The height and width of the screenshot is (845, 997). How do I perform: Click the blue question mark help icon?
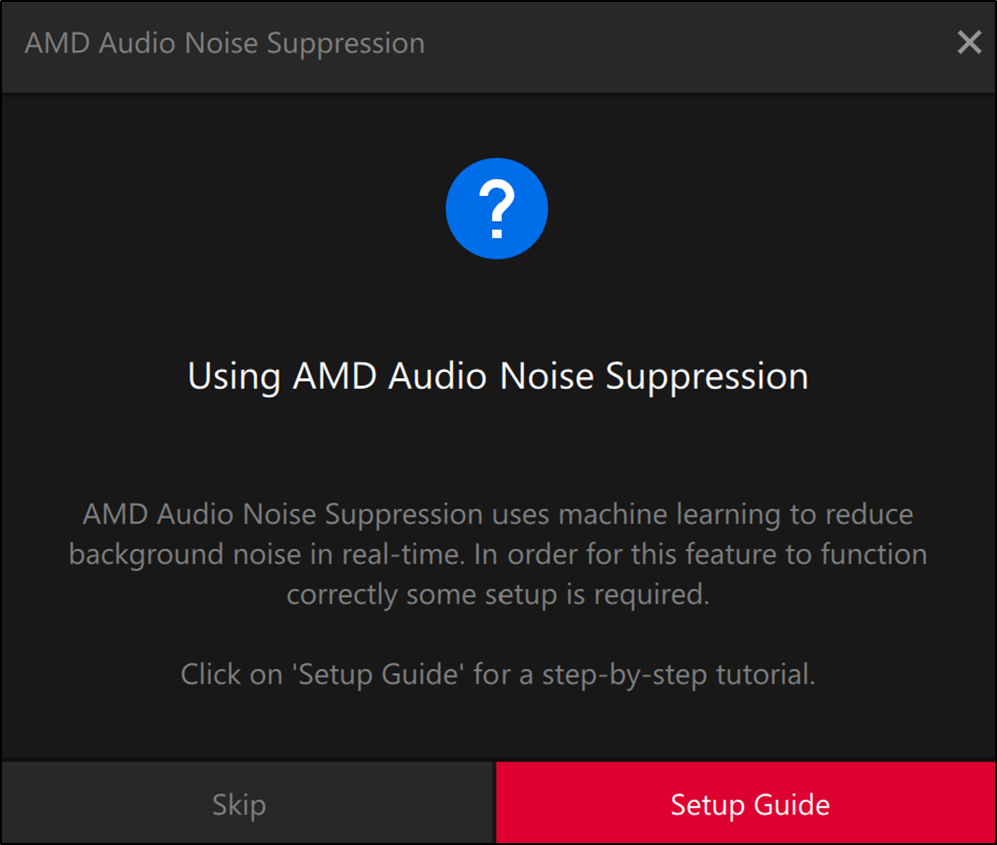click(497, 209)
